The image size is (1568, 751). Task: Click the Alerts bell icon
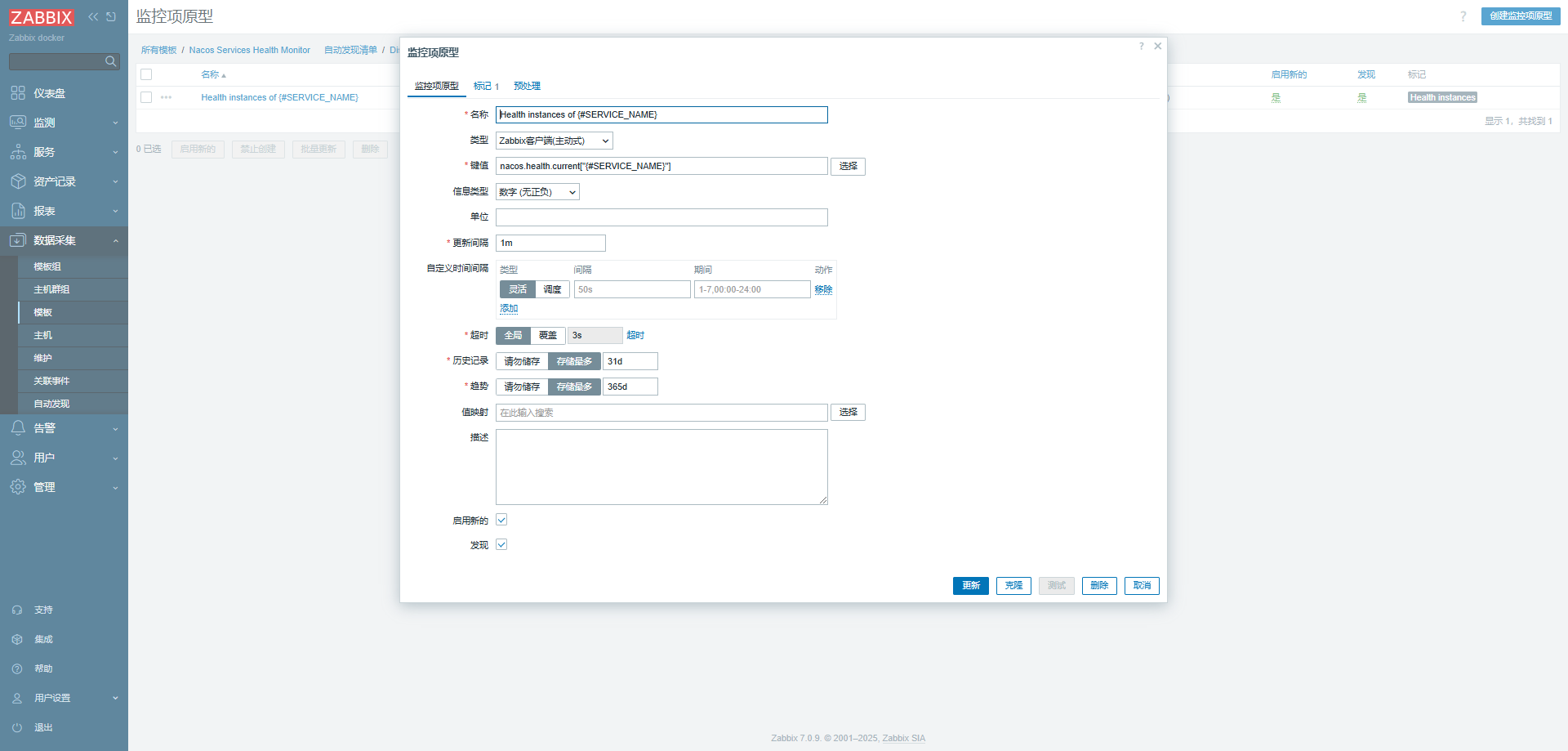click(x=18, y=428)
